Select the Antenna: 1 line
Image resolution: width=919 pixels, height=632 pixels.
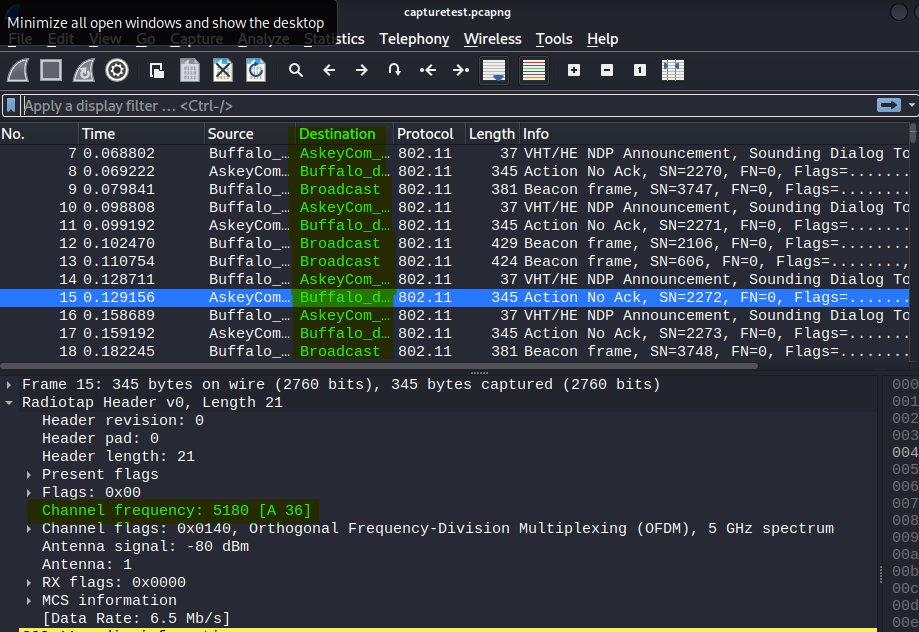(87, 565)
